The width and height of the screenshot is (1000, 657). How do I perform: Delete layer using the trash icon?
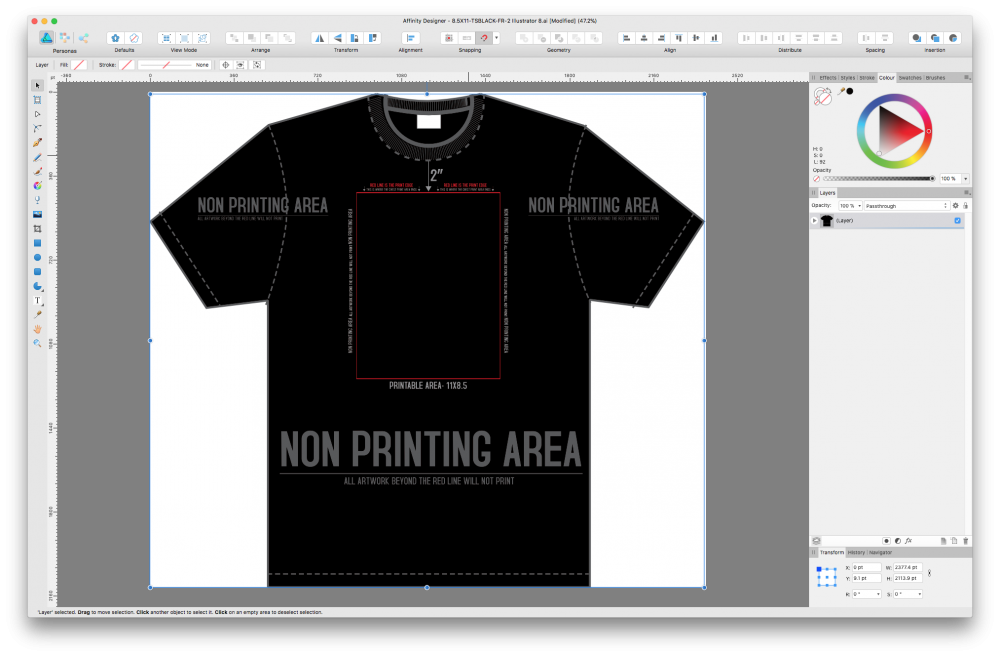click(x=965, y=540)
